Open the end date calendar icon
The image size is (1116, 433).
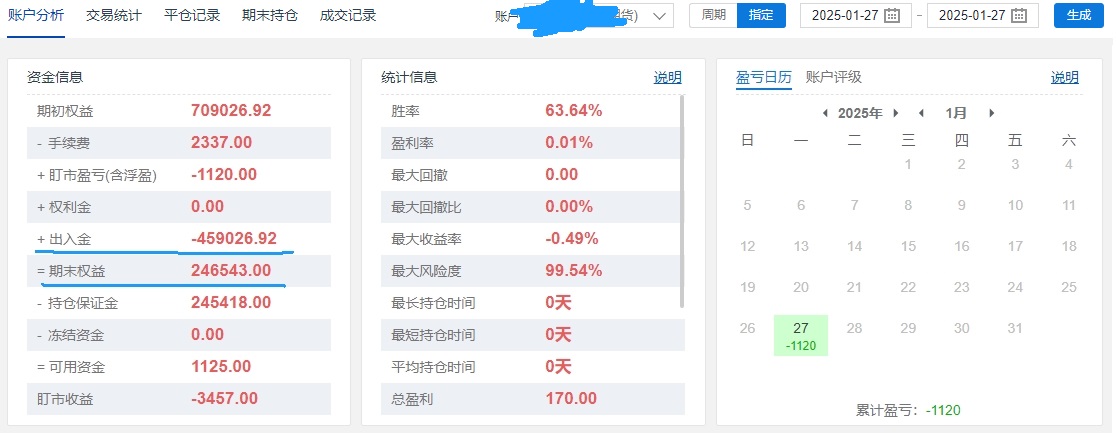point(1018,16)
